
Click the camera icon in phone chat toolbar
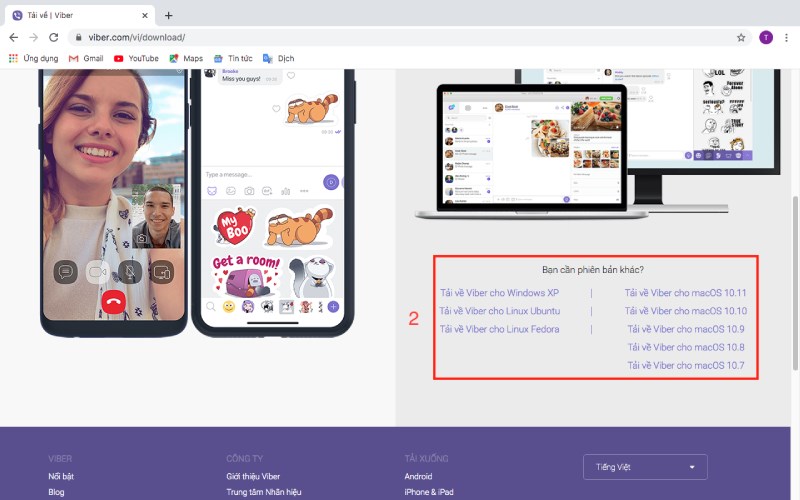pyautogui.click(x=249, y=191)
